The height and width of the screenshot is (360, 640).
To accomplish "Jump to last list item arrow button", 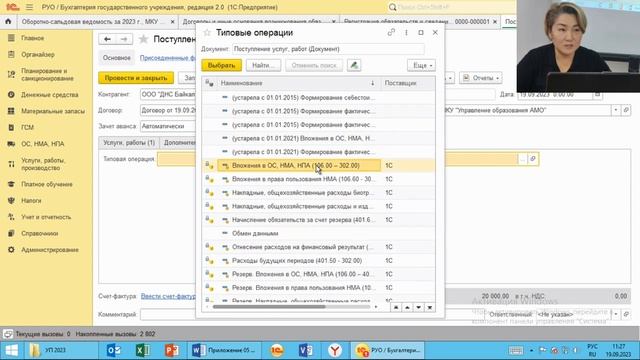I will pos(430,307).
